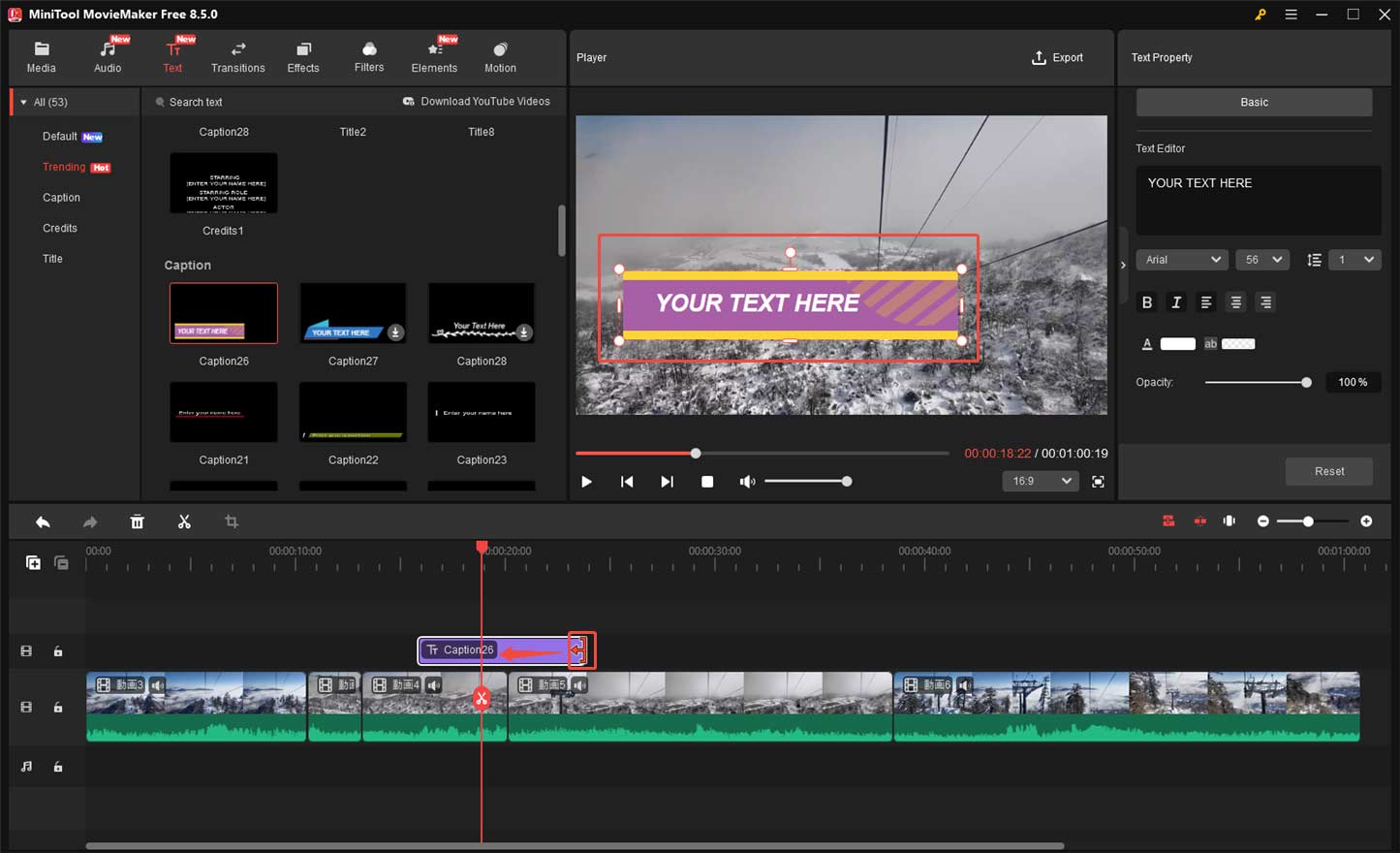The width and height of the screenshot is (1400, 853).
Task: Toggle bold formatting for the text
Action: pos(1146,302)
